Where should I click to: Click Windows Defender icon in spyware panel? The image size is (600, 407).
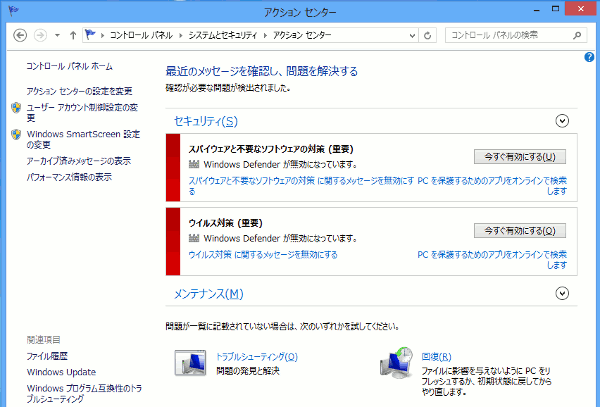[194, 164]
